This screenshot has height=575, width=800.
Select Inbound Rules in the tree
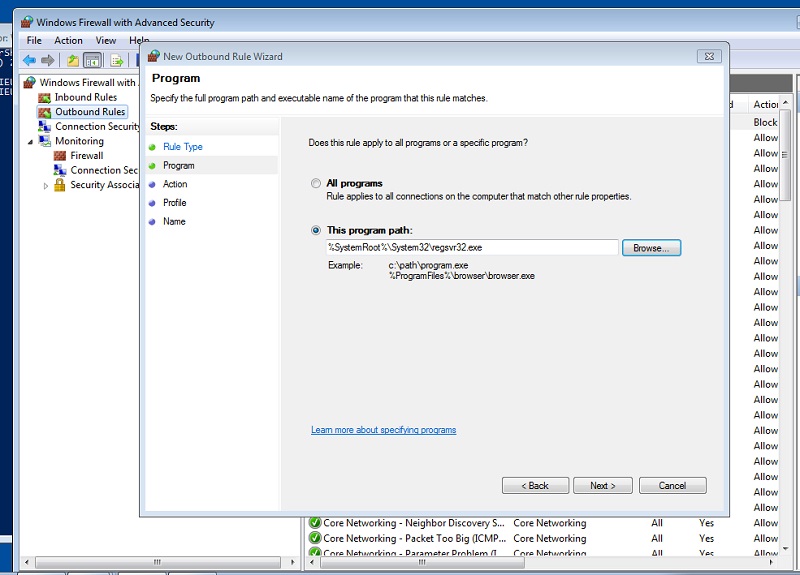86,97
